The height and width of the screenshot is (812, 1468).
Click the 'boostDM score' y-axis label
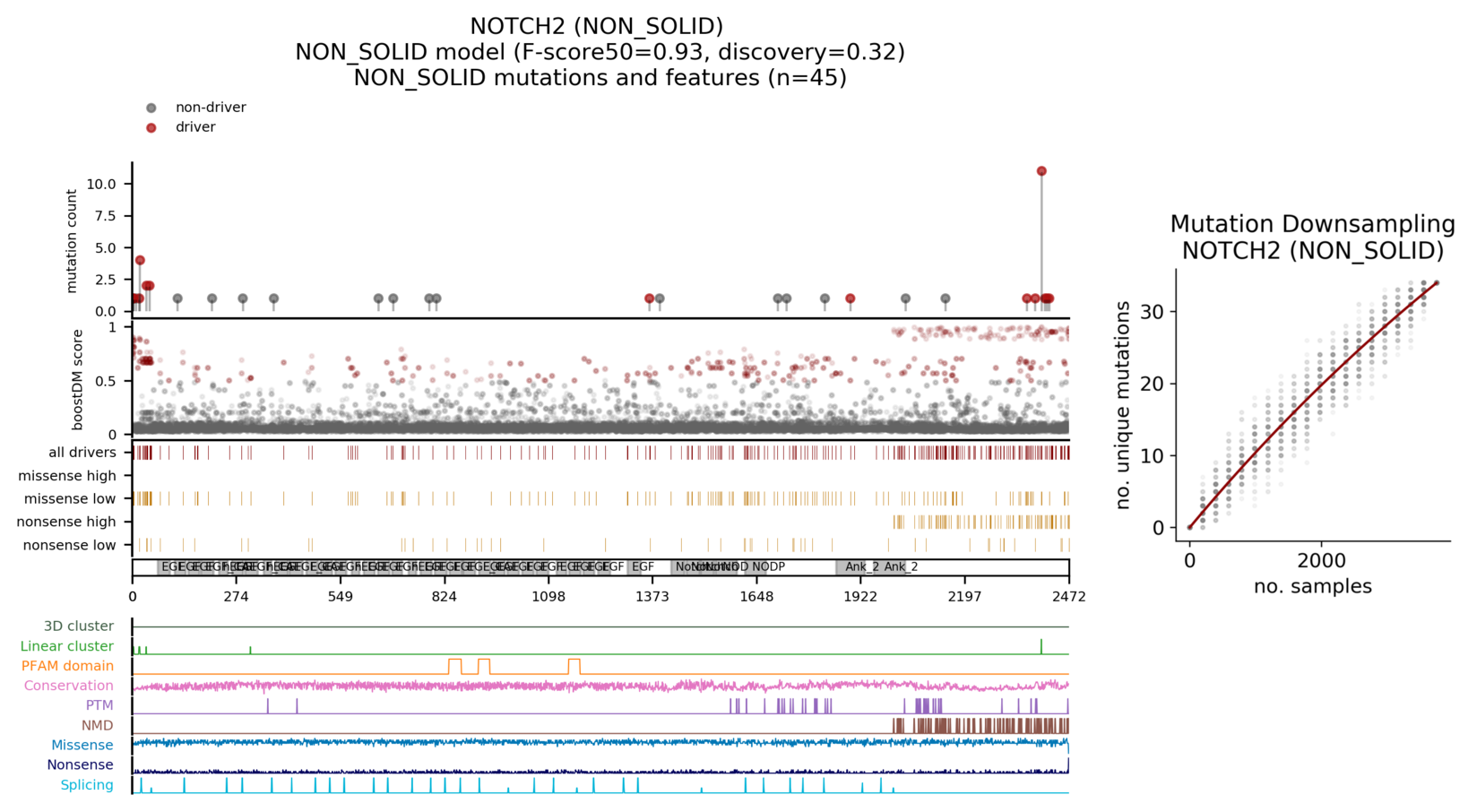tap(78, 381)
